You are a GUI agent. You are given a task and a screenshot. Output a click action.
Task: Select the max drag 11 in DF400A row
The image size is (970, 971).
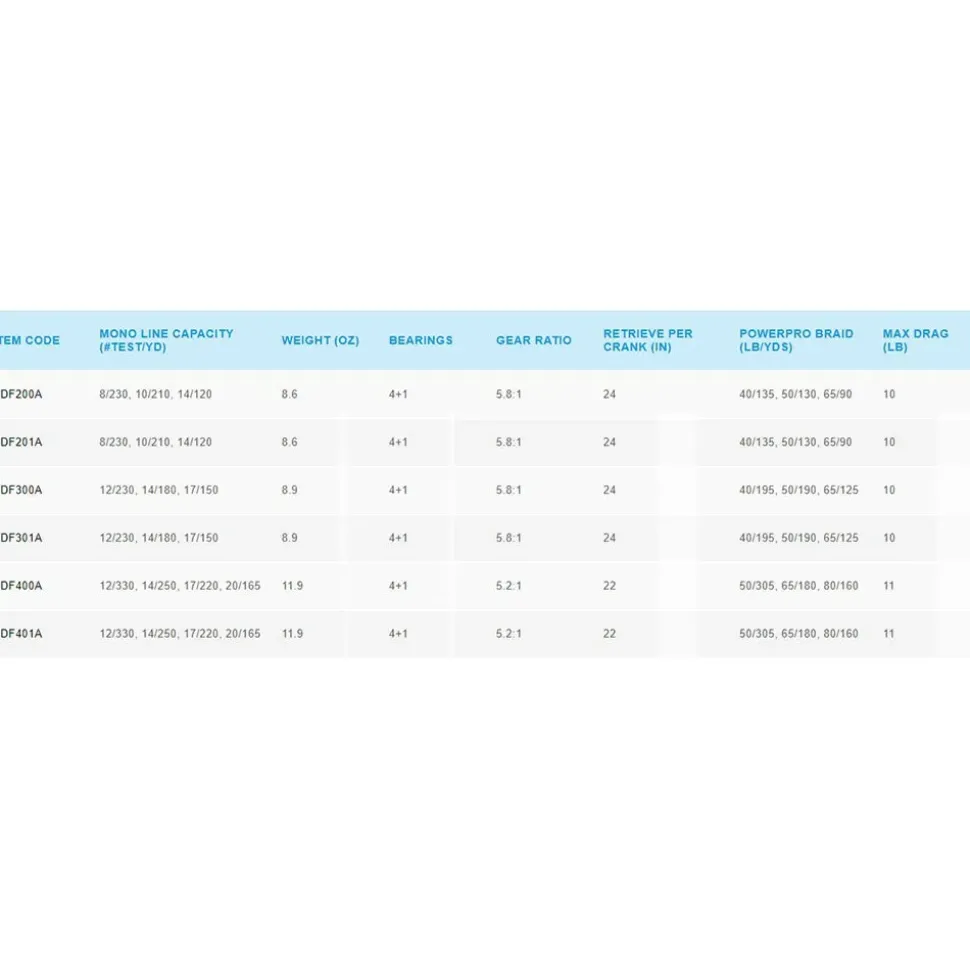point(889,585)
